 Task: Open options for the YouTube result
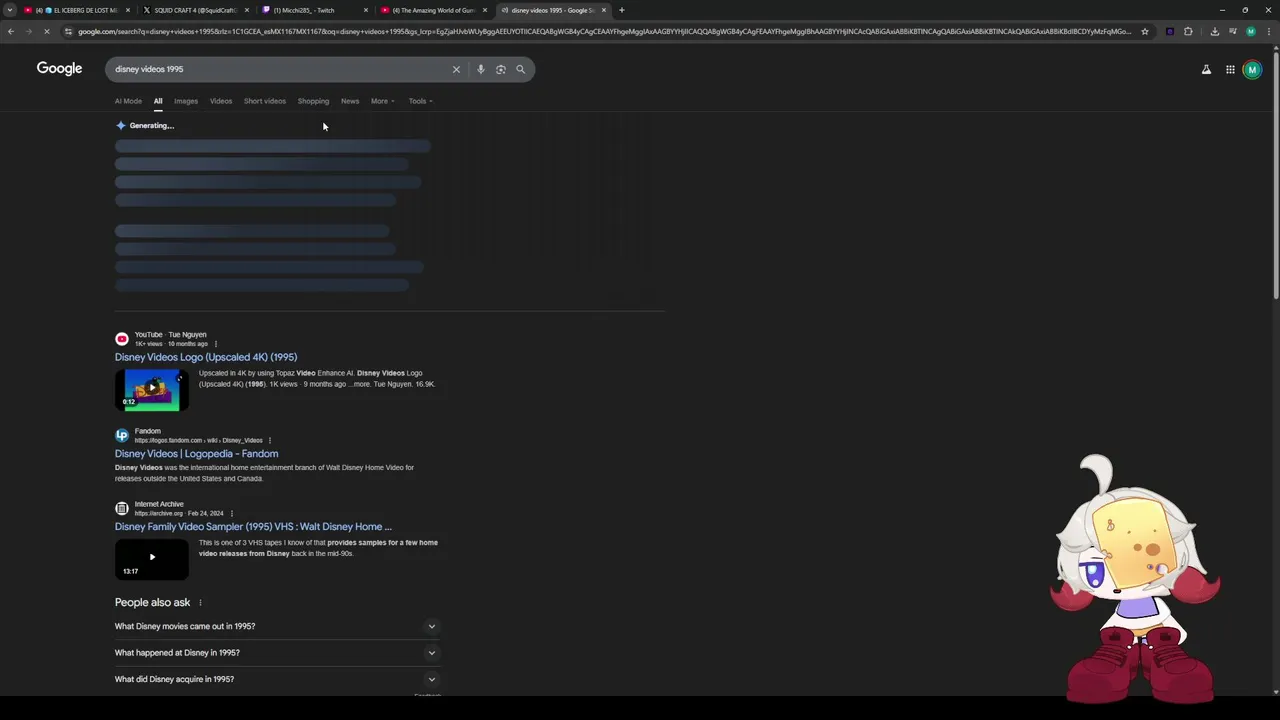215,344
